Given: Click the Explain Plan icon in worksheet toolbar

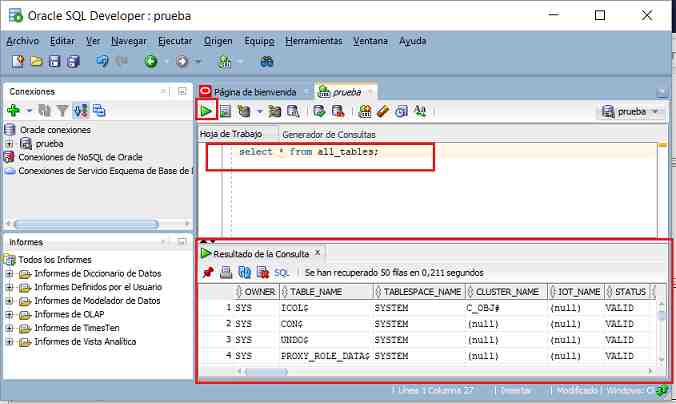Looking at the screenshot, I should pyautogui.click(x=244, y=111).
